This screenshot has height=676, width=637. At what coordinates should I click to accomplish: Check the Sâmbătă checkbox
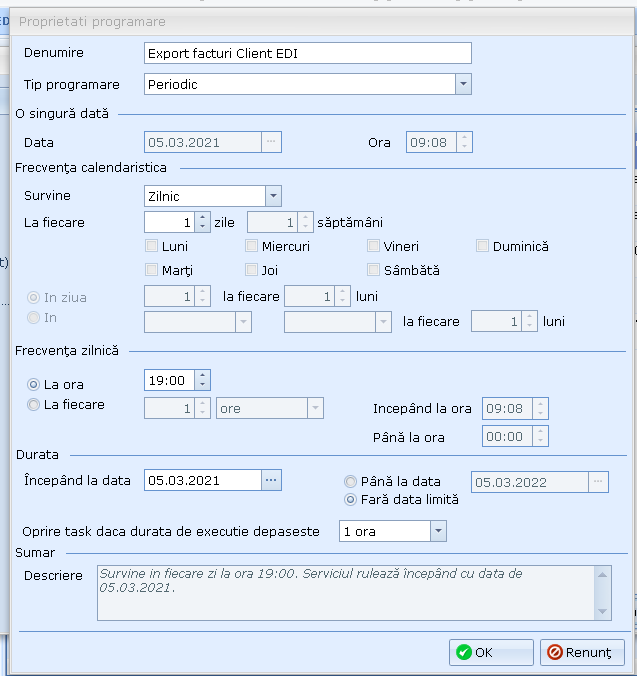(373, 270)
